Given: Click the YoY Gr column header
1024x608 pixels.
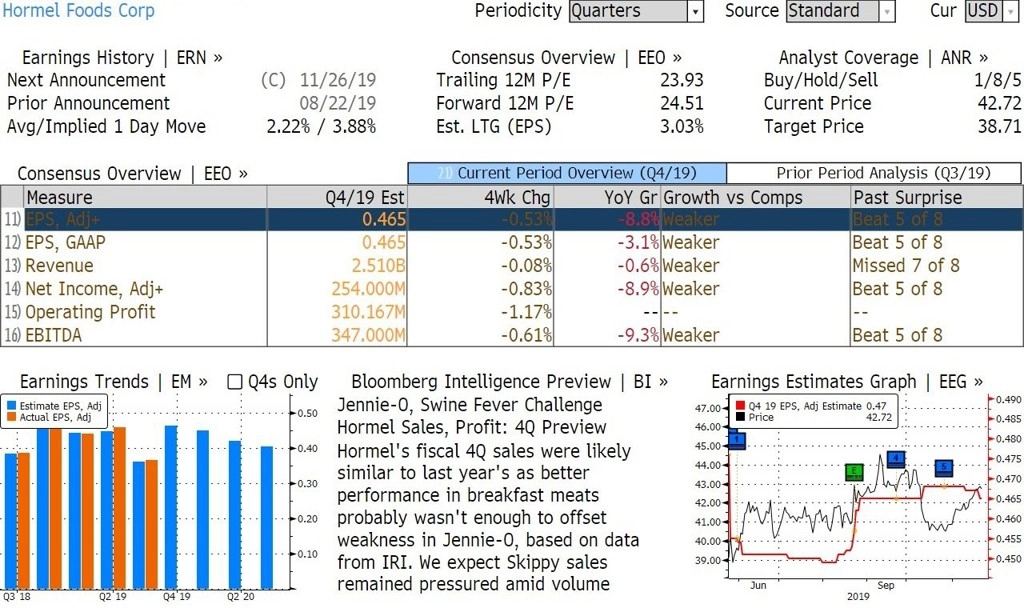Looking at the screenshot, I should (607, 197).
